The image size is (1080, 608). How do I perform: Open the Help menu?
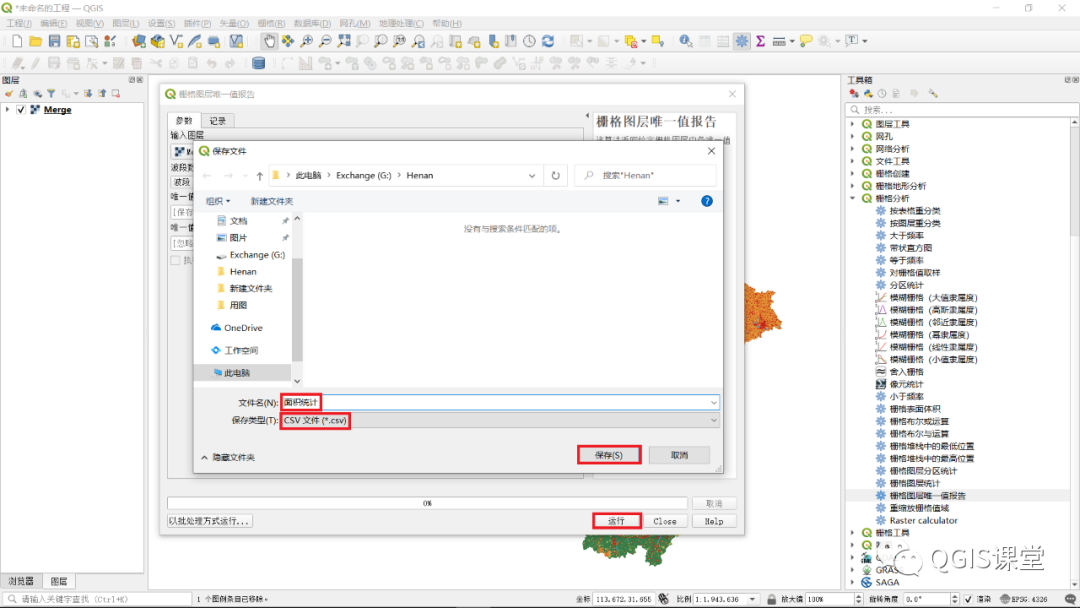pyautogui.click(x=447, y=23)
